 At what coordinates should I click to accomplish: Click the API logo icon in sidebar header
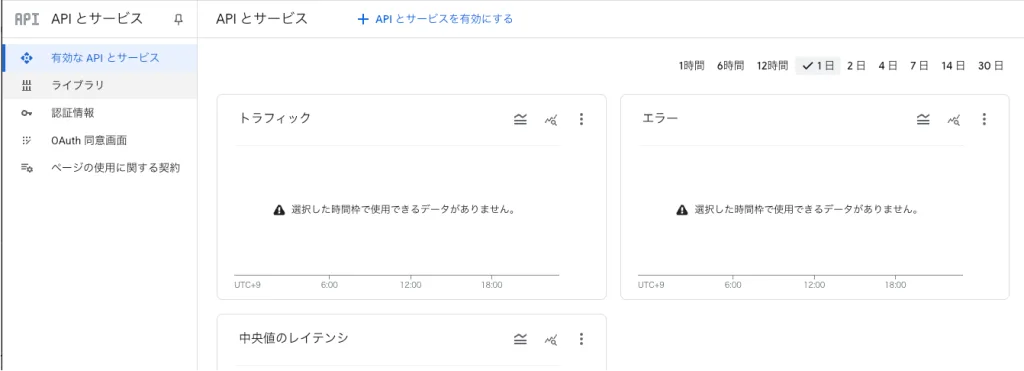(x=27, y=20)
